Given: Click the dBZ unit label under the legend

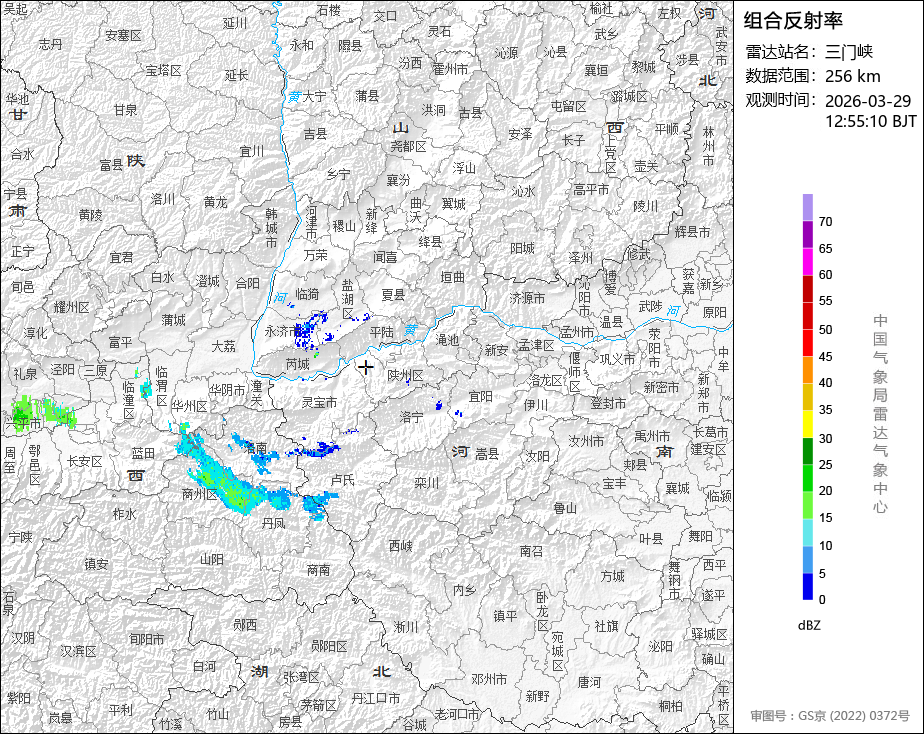Looking at the screenshot, I should (x=809, y=626).
